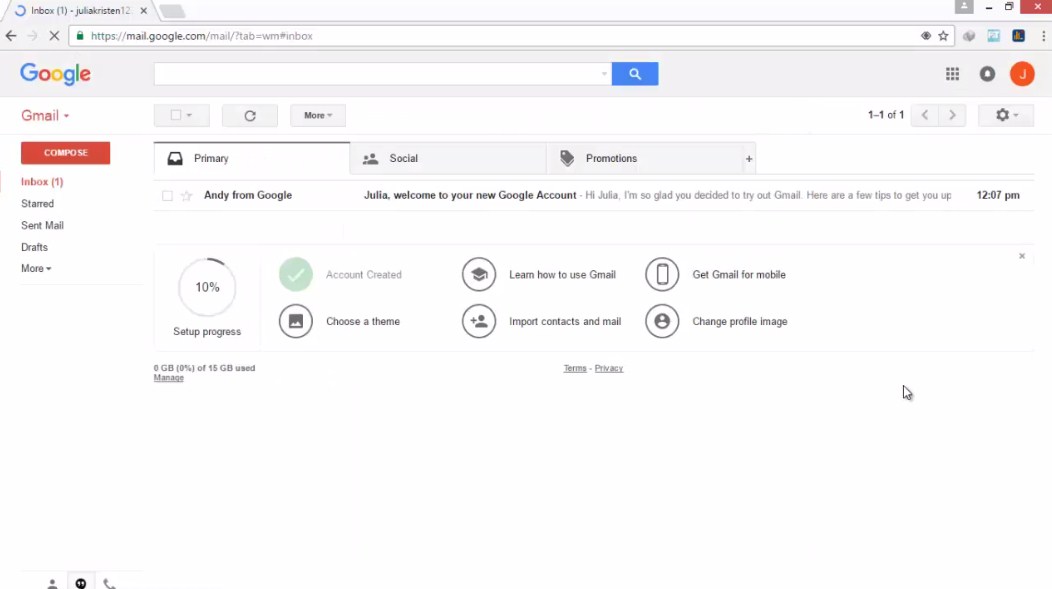Click the address bar URL

tap(201, 36)
